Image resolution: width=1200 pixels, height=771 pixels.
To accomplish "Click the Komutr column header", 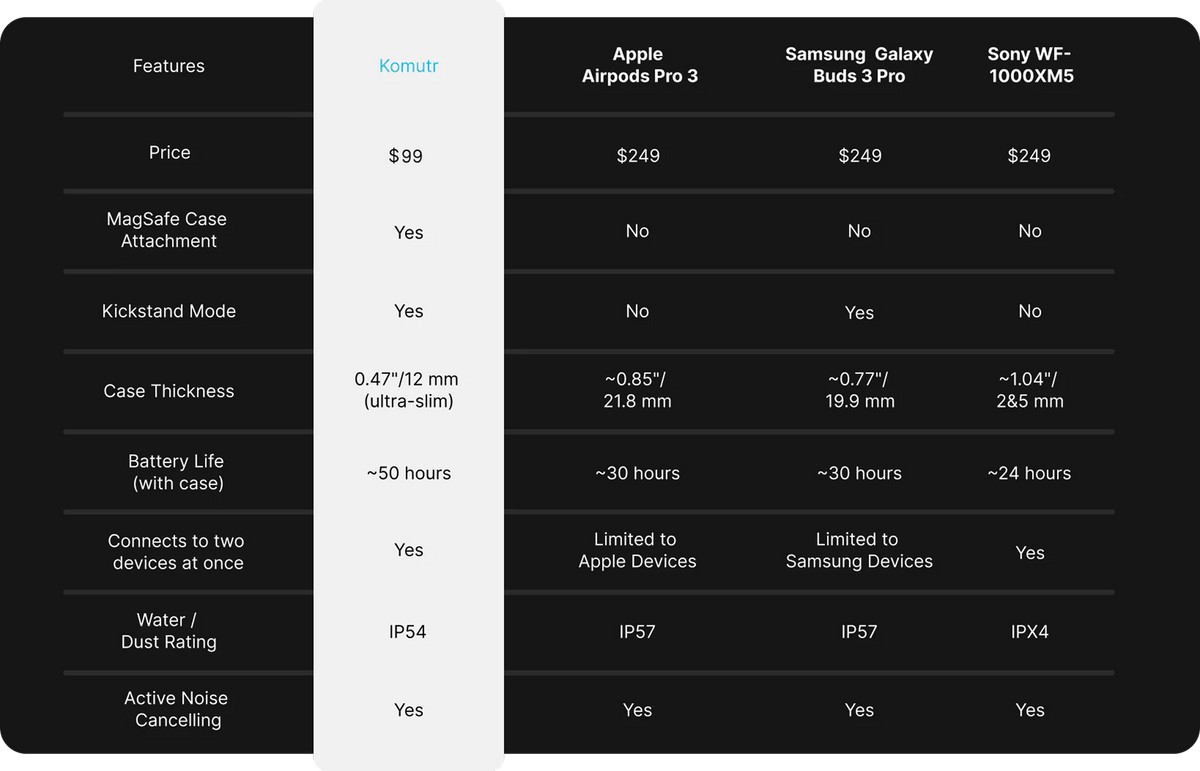I will [x=408, y=67].
